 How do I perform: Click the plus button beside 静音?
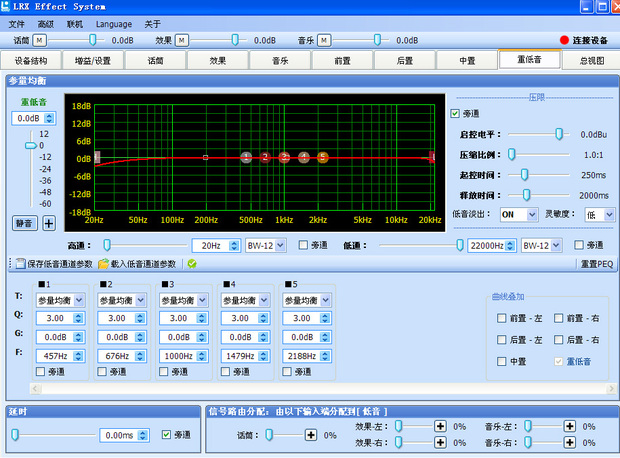[x=49, y=222]
